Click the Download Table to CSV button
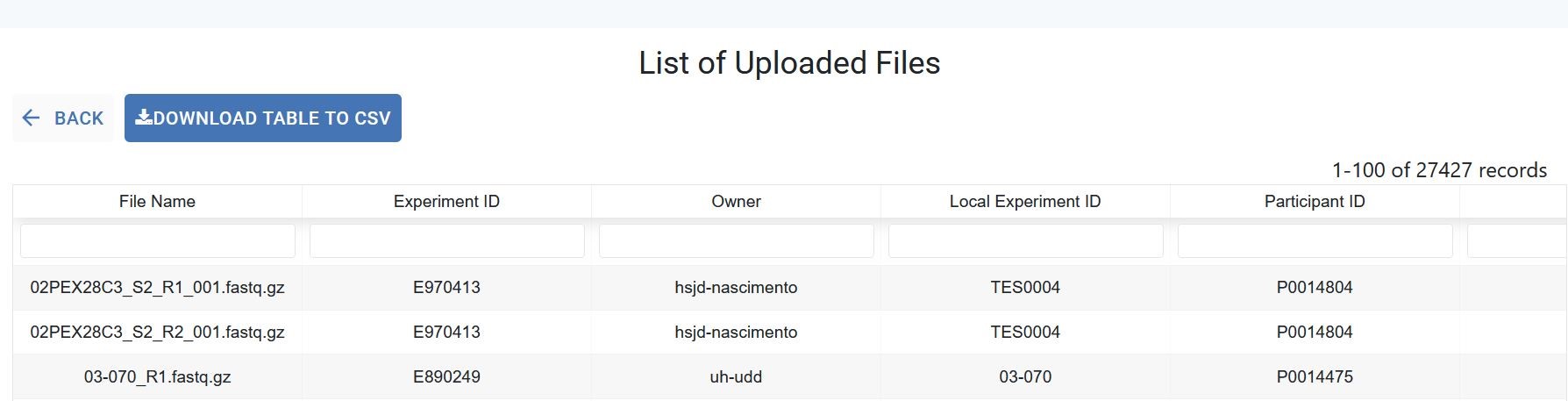The image size is (1568, 401). click(263, 118)
